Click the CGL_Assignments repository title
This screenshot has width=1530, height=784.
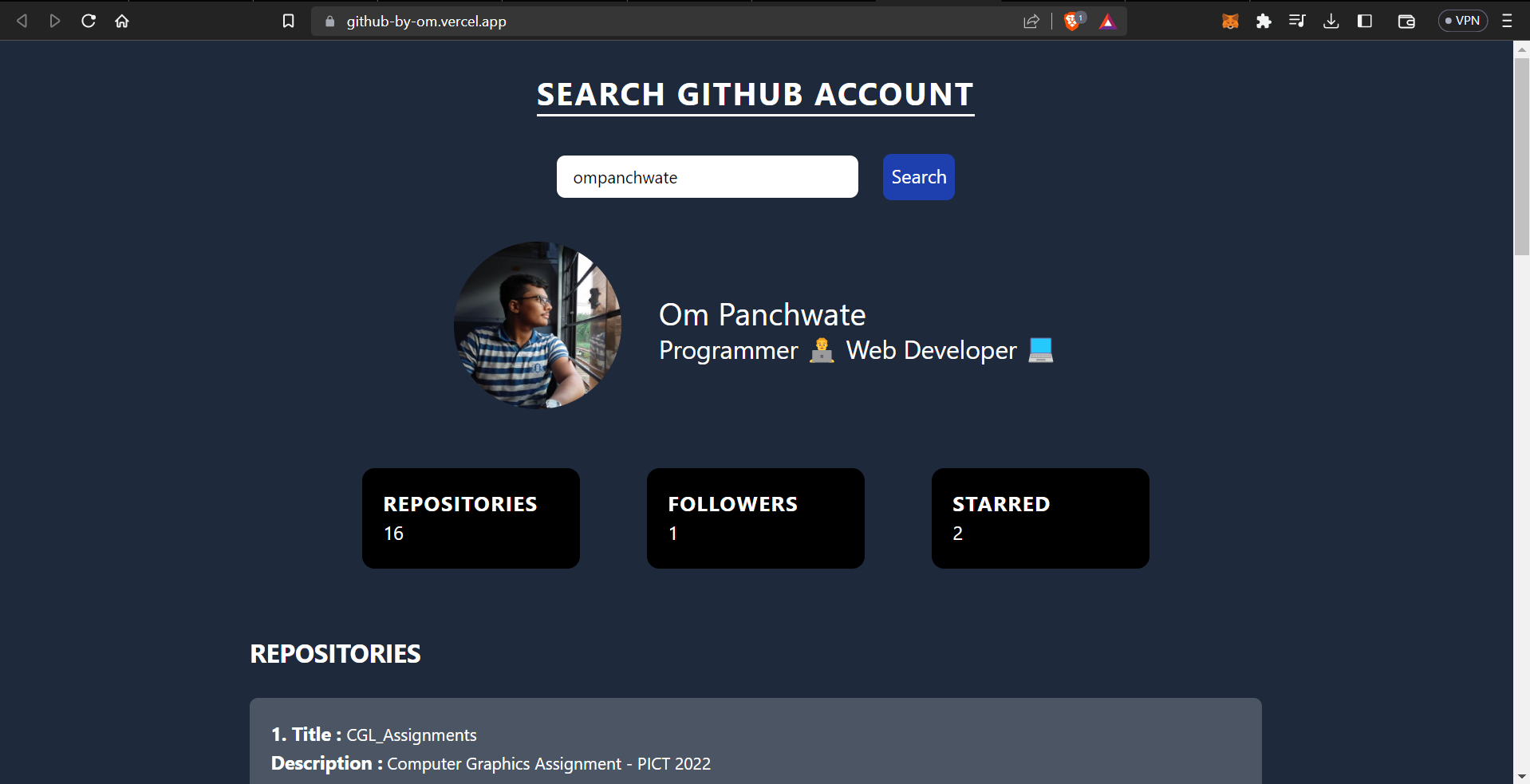tap(412, 735)
